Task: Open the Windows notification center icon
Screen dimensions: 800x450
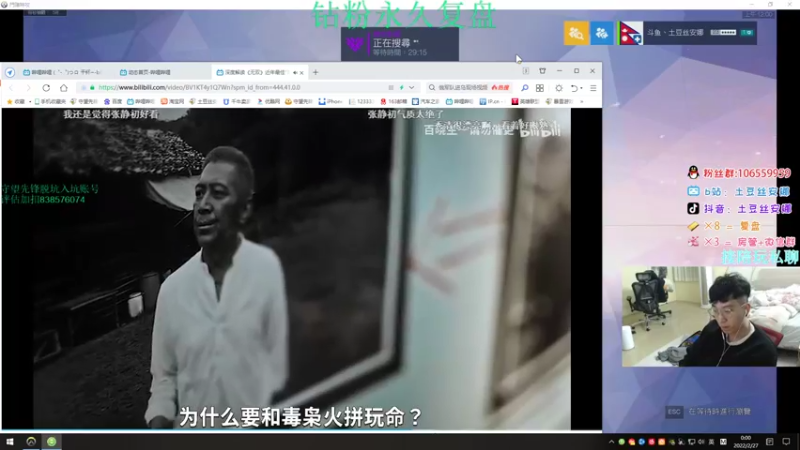Action: click(x=786, y=442)
